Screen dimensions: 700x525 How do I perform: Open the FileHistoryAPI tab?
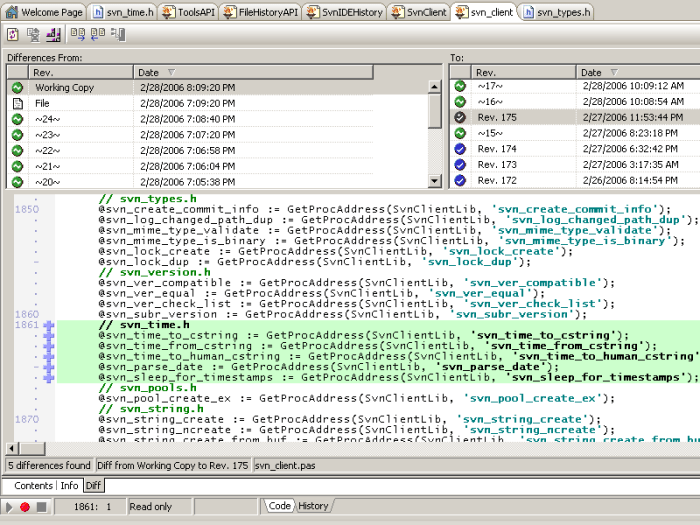[x=261, y=12]
